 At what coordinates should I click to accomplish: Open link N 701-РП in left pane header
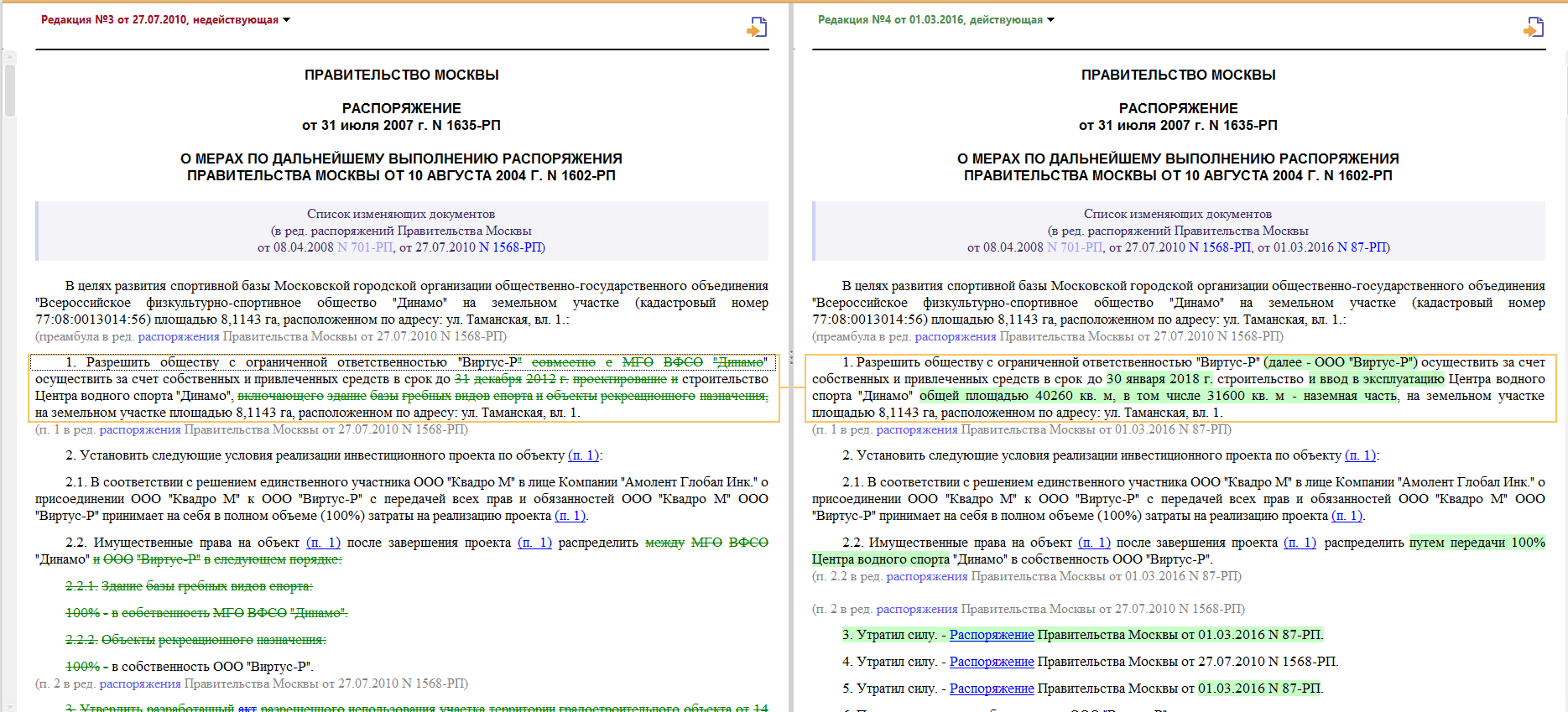pos(365,247)
